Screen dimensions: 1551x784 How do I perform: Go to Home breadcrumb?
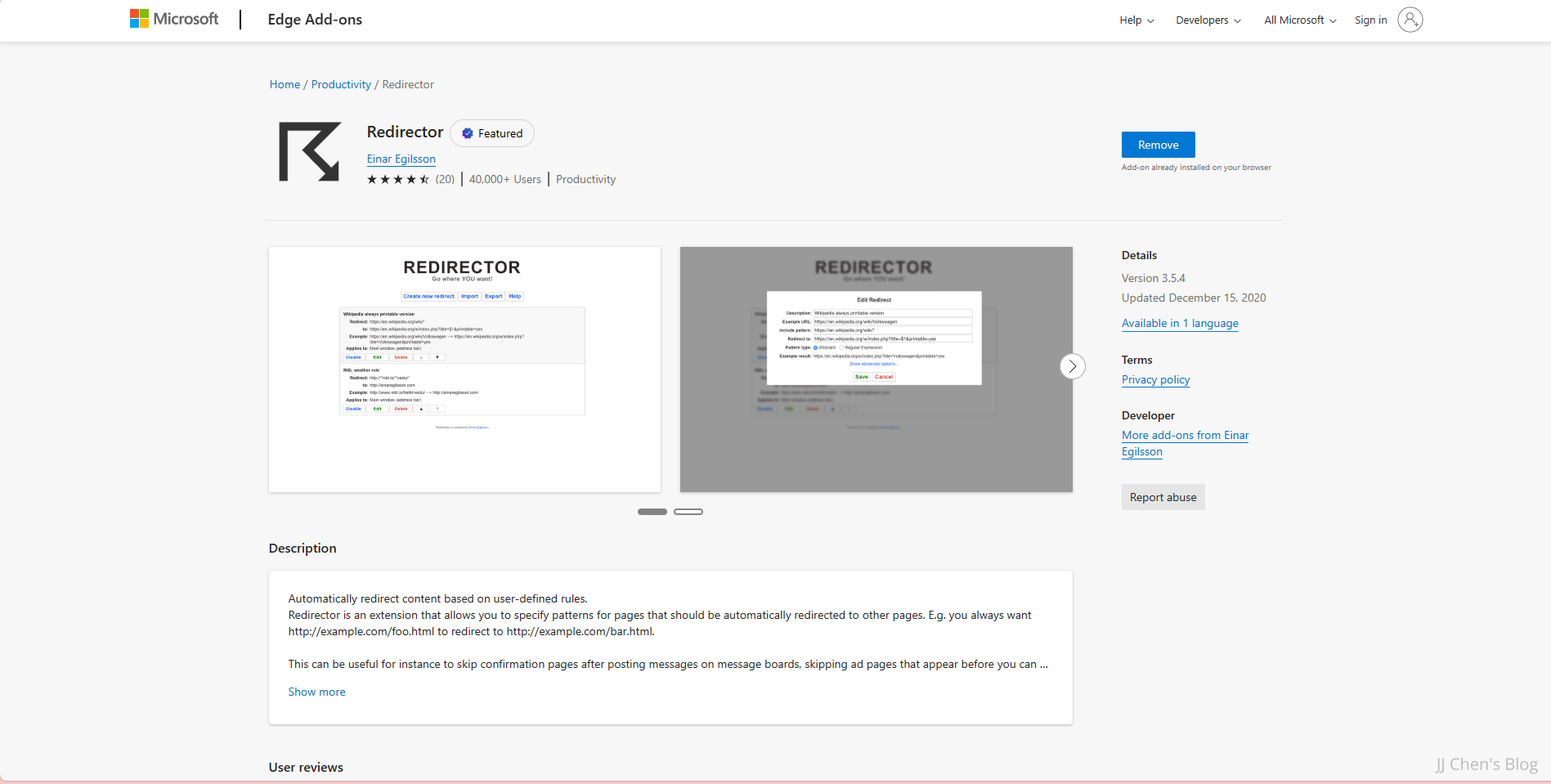click(285, 84)
